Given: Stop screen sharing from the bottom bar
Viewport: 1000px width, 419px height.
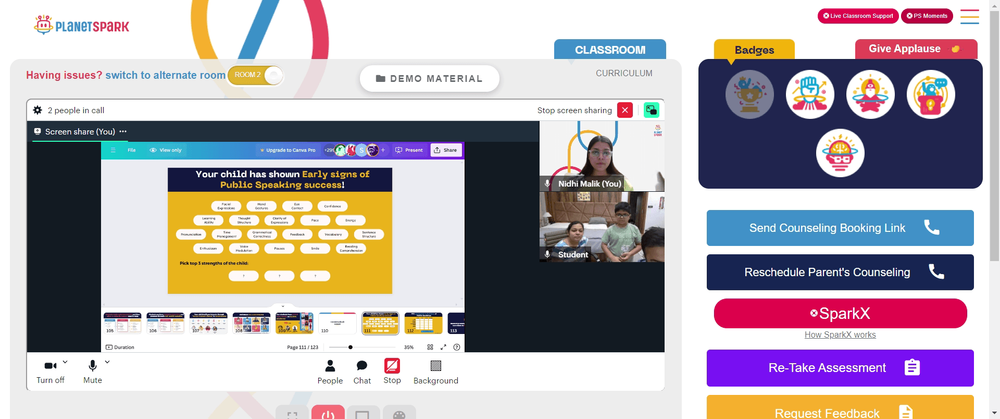Looking at the screenshot, I should click(x=392, y=371).
